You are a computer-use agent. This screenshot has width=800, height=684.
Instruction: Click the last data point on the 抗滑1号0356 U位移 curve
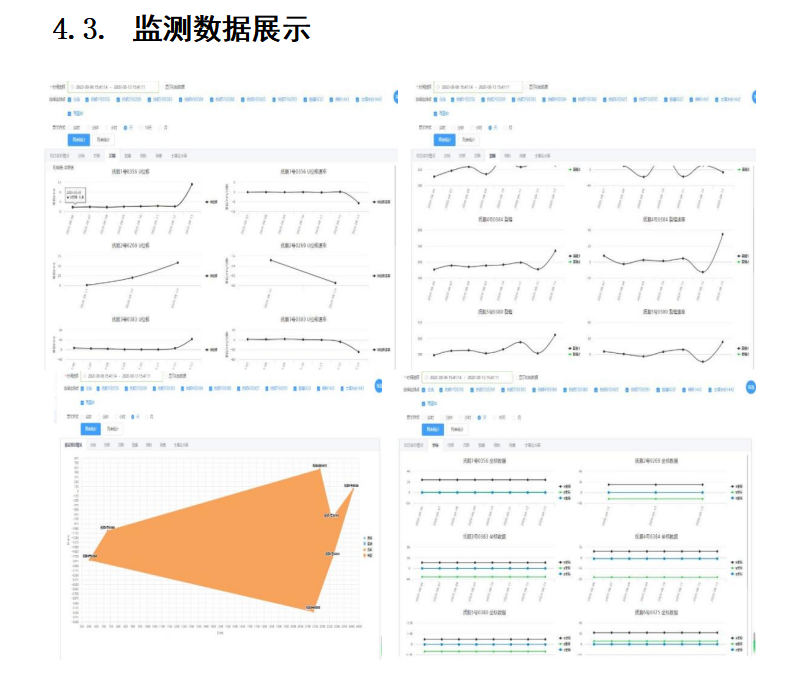pyautogui.click(x=192, y=183)
